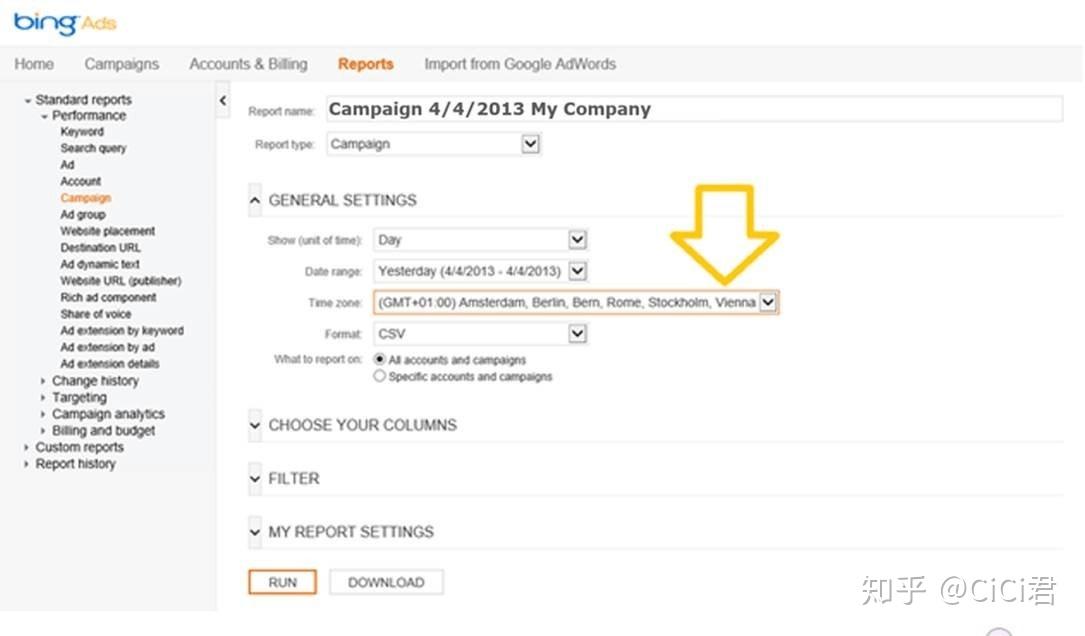Open the Campaigns tab
Image resolution: width=1085 pixels, height=636 pixels.
pos(121,64)
